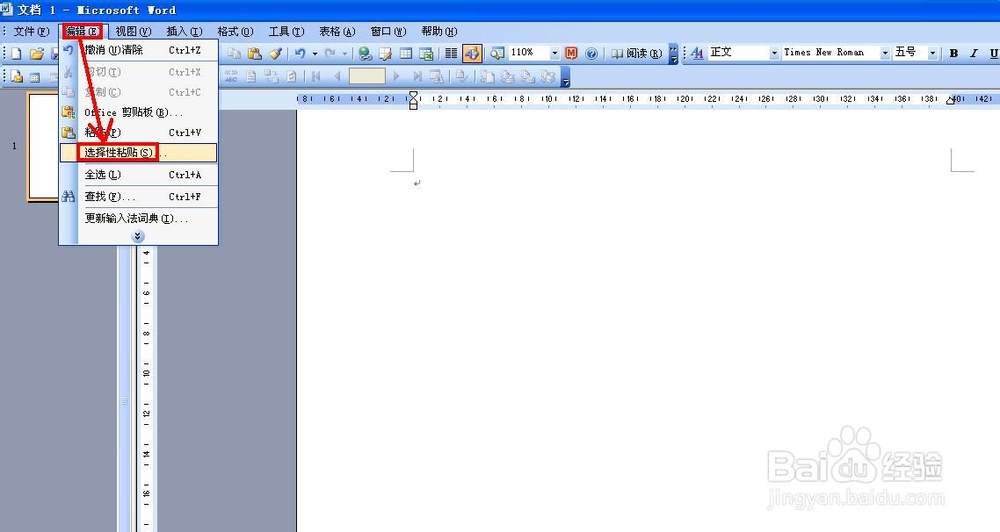Screen dimensions: 1000x532
Task: Click the Paste clipboard toolbar icon
Action: 254,54
